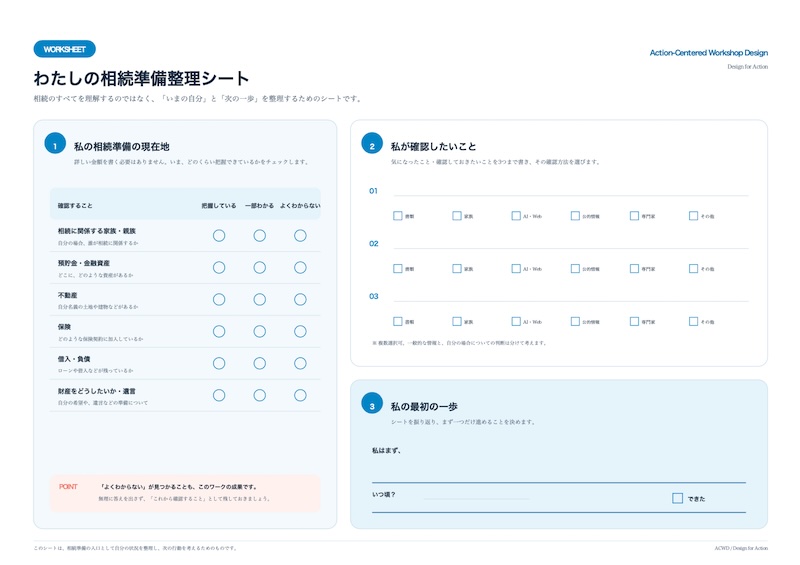Image resolution: width=800 pixels, height=565 pixels.
Task: Select 把握している for 財産をどうしたいか・遺言
Action: 219,395
